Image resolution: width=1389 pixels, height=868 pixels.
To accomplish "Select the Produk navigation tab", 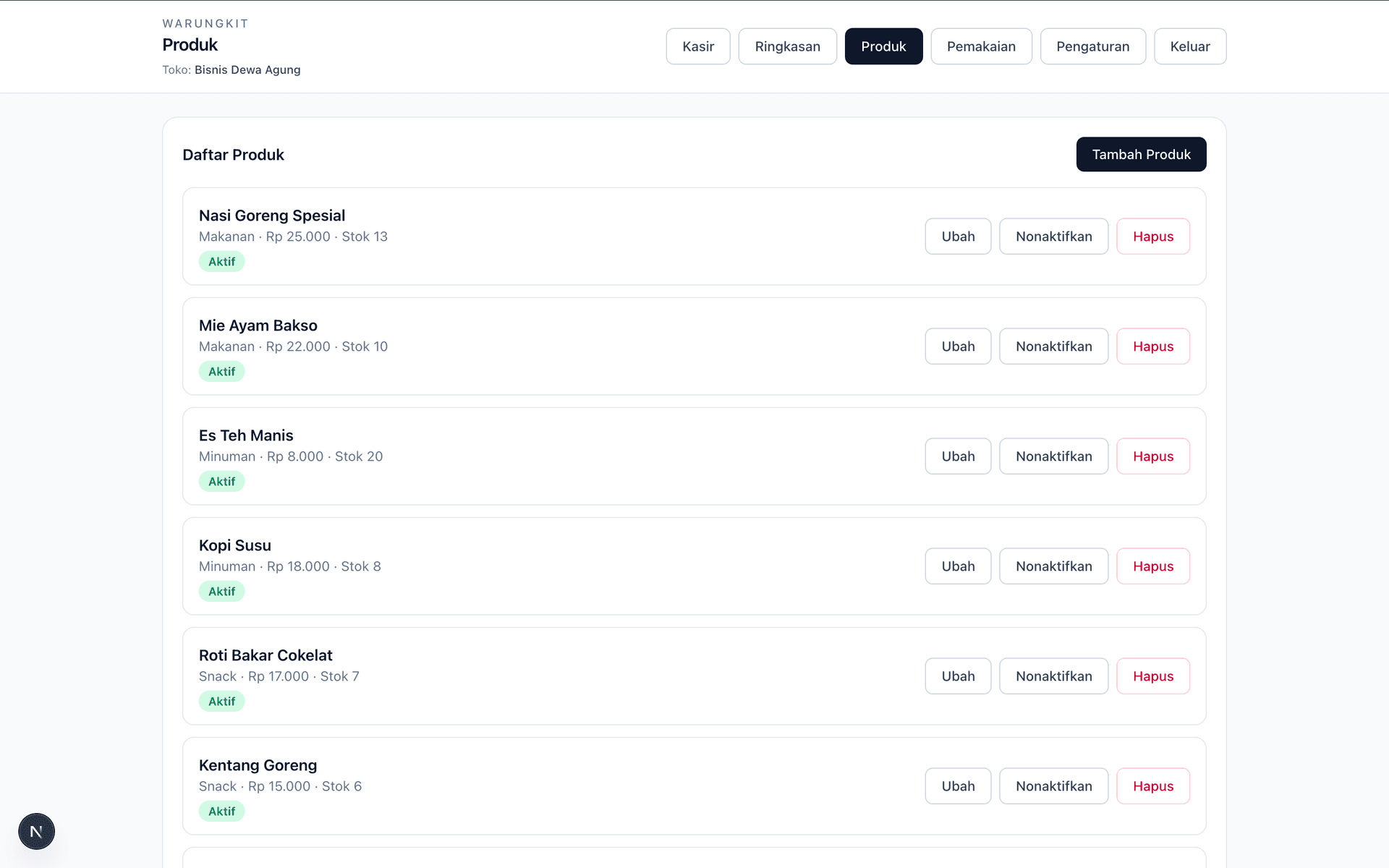I will 883,46.
